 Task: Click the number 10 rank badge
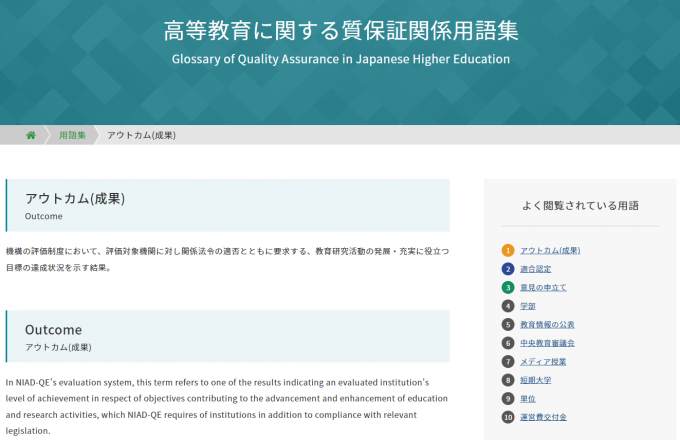[508, 417]
